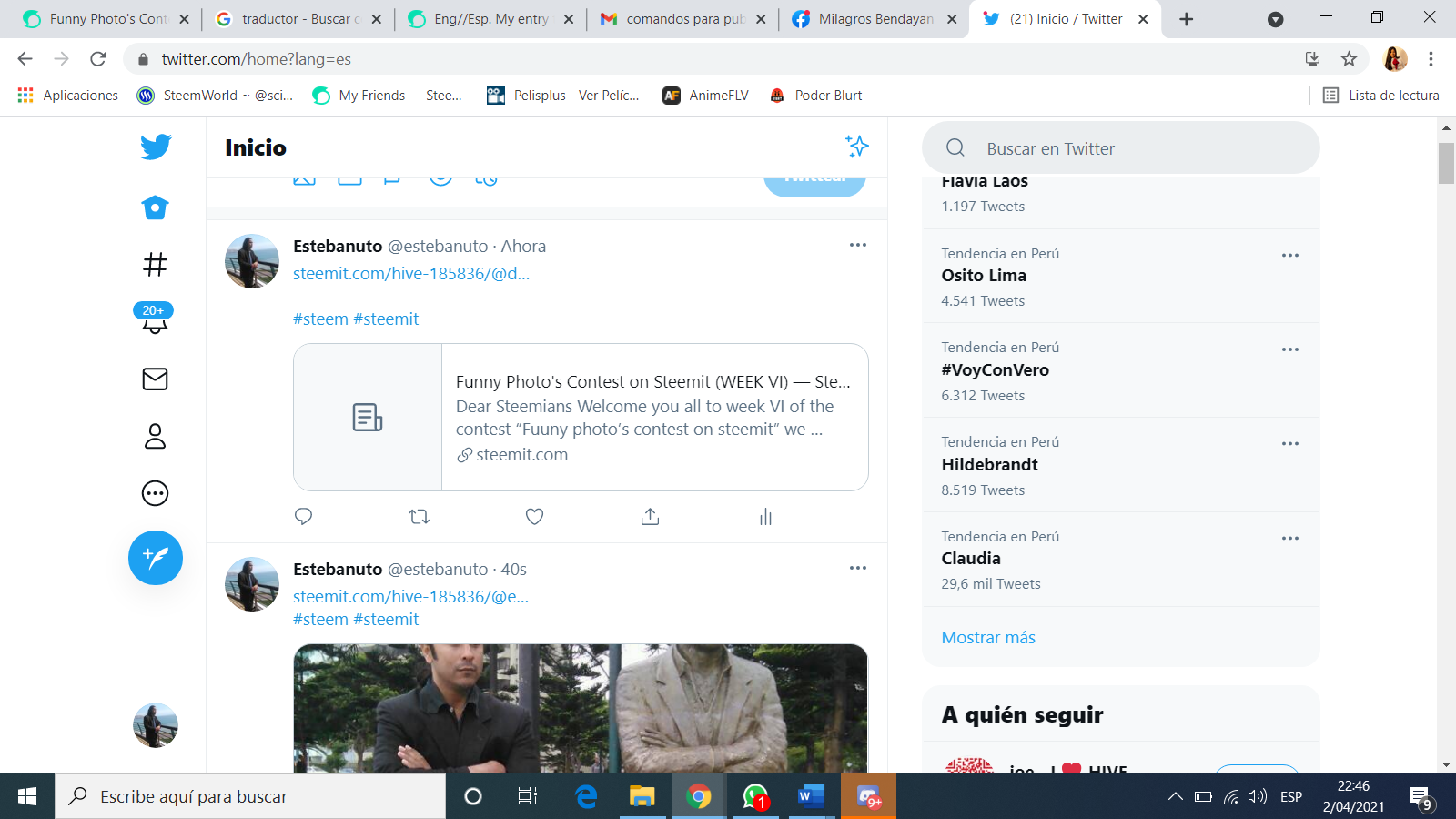Open More options circle icon in sidebar

(156, 493)
